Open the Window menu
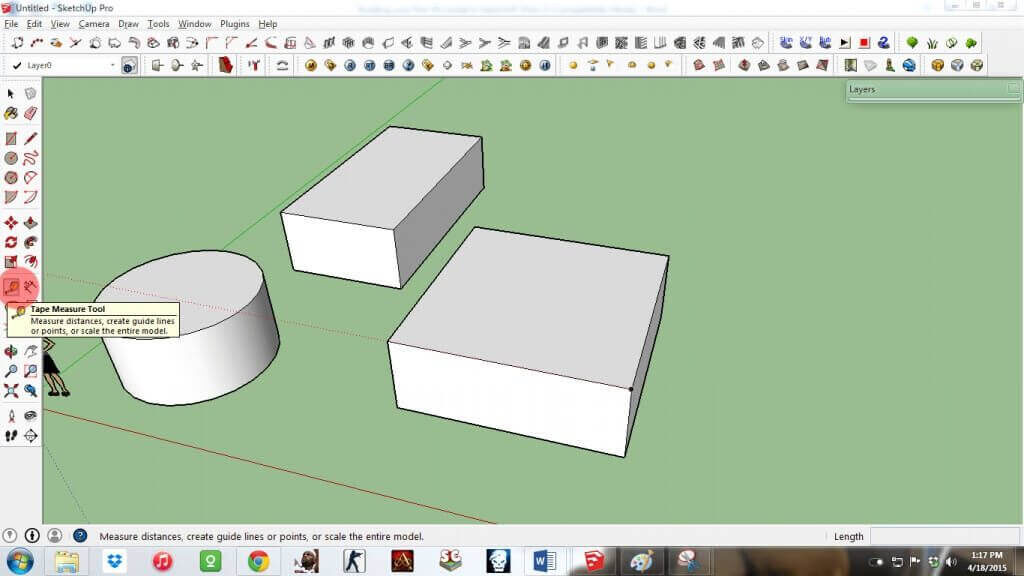Viewport: 1024px width, 576px height. 195,24
